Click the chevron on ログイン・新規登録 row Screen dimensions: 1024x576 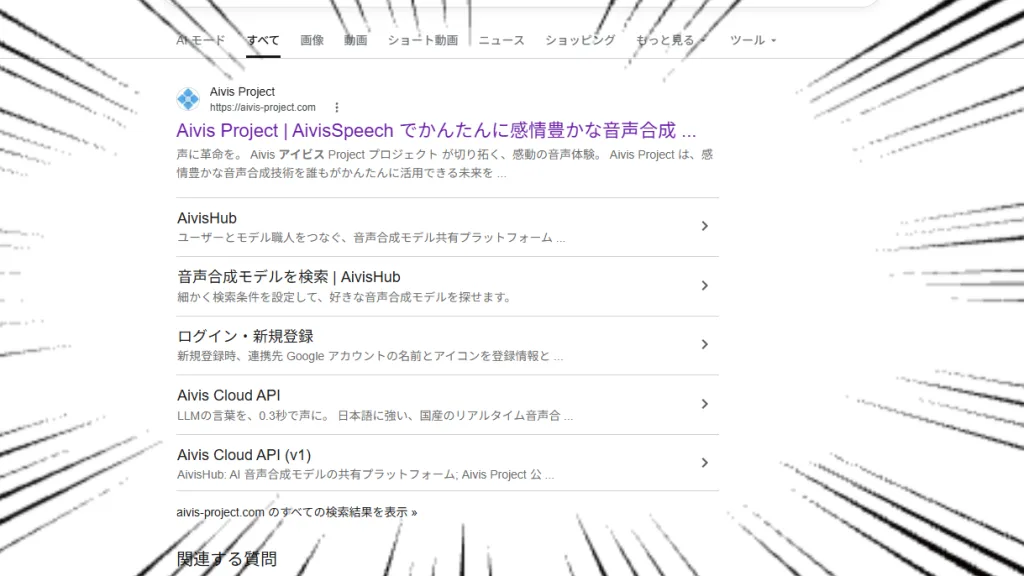705,344
